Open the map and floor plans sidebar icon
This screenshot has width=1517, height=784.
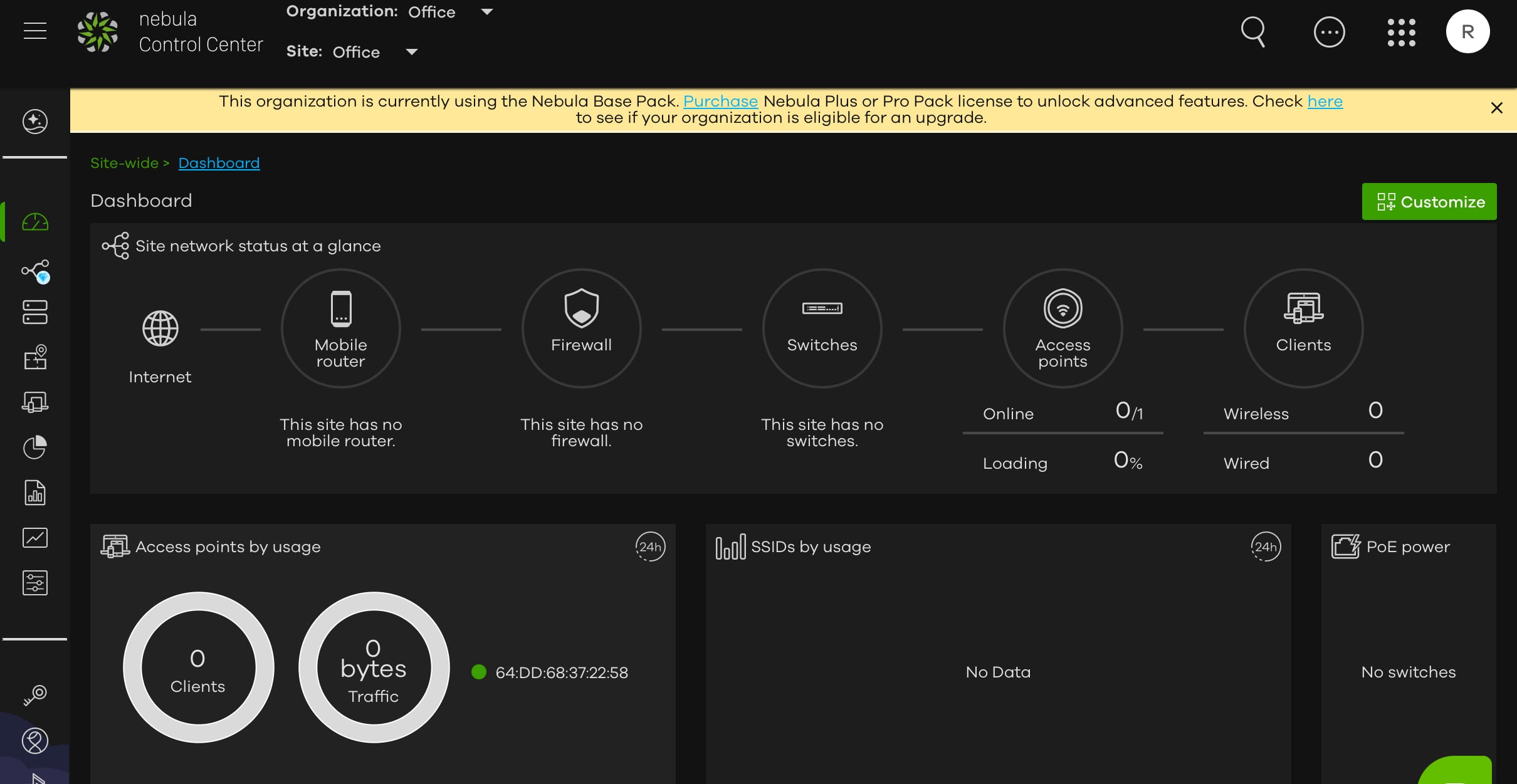(x=35, y=357)
